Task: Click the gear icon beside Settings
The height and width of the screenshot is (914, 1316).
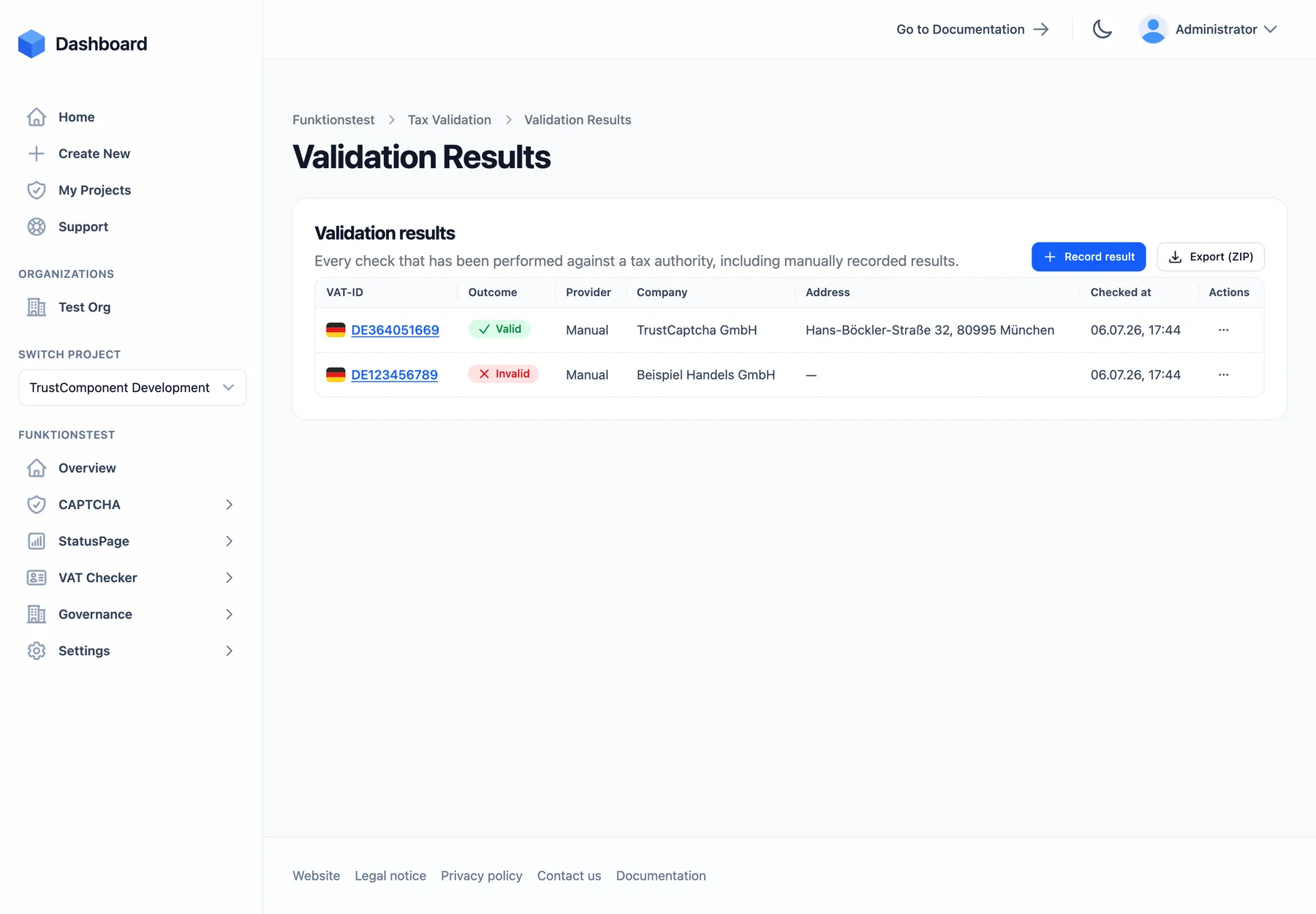Action: 37,651
